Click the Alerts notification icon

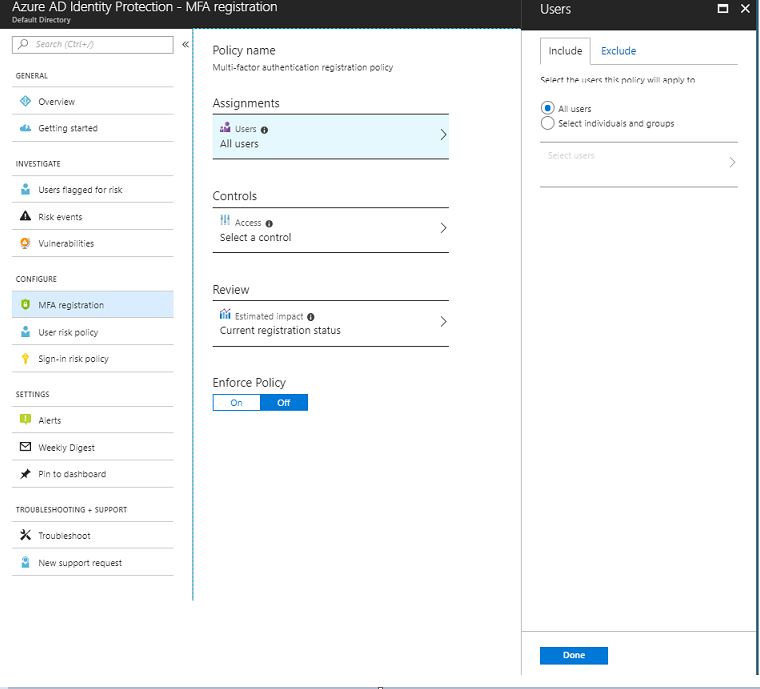(x=25, y=419)
